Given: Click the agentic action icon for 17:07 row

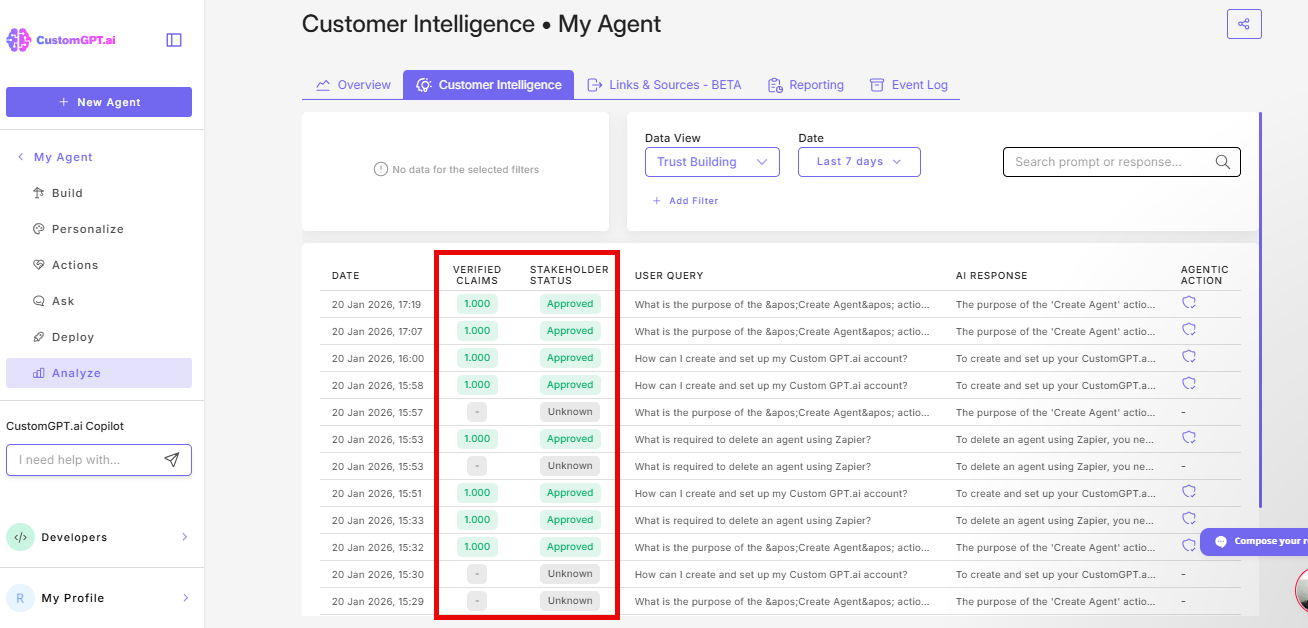Looking at the screenshot, I should pos(1189,329).
